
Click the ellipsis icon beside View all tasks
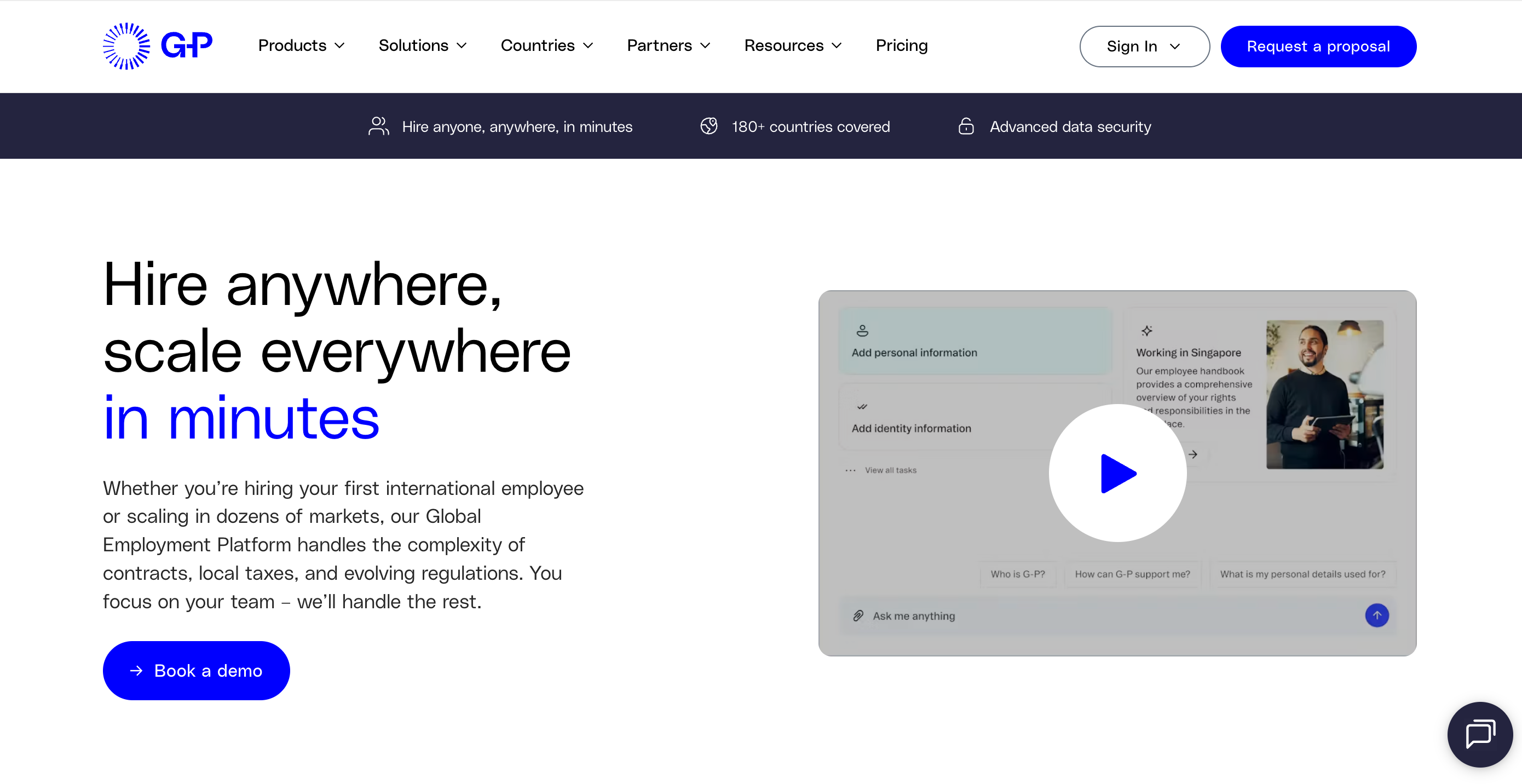tap(850, 470)
